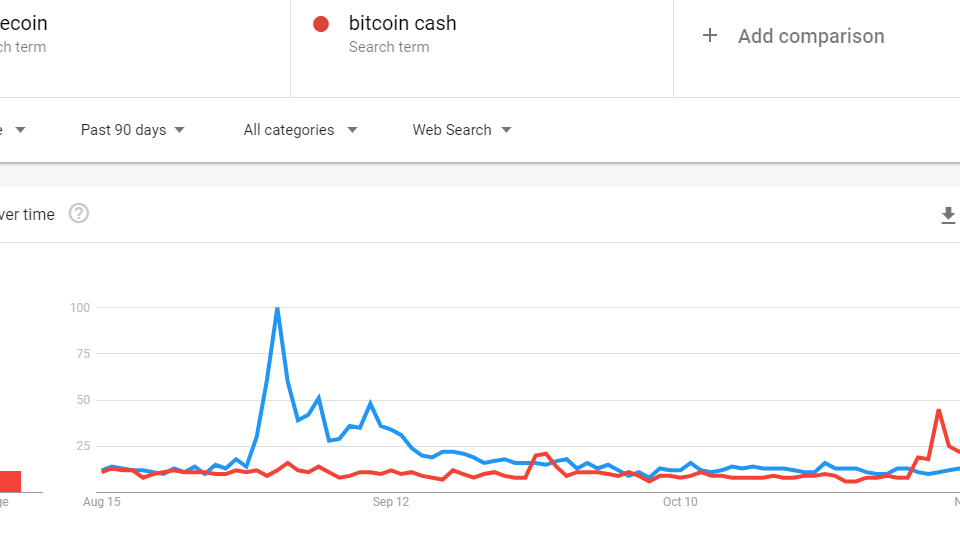The image size is (960, 534).
Task: Click the Oct 10 date label
Action: coord(680,502)
